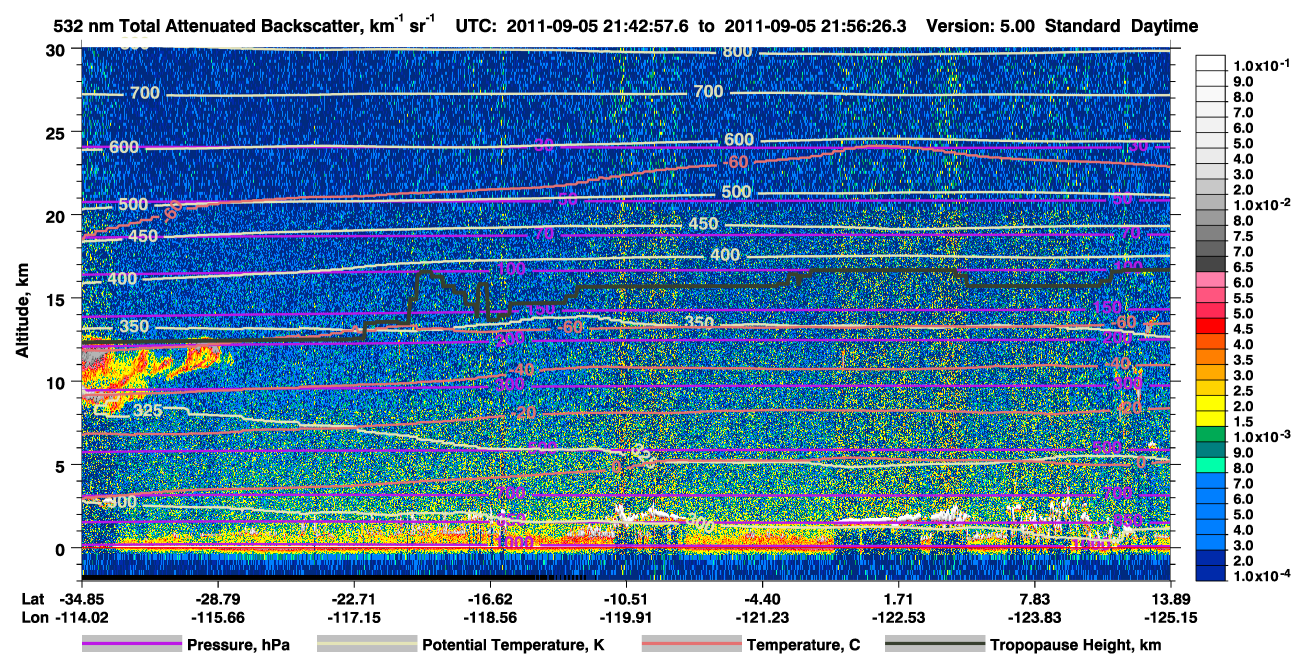Click the longitude value -119.91
This screenshot has width=1300, height=667.
626,618
